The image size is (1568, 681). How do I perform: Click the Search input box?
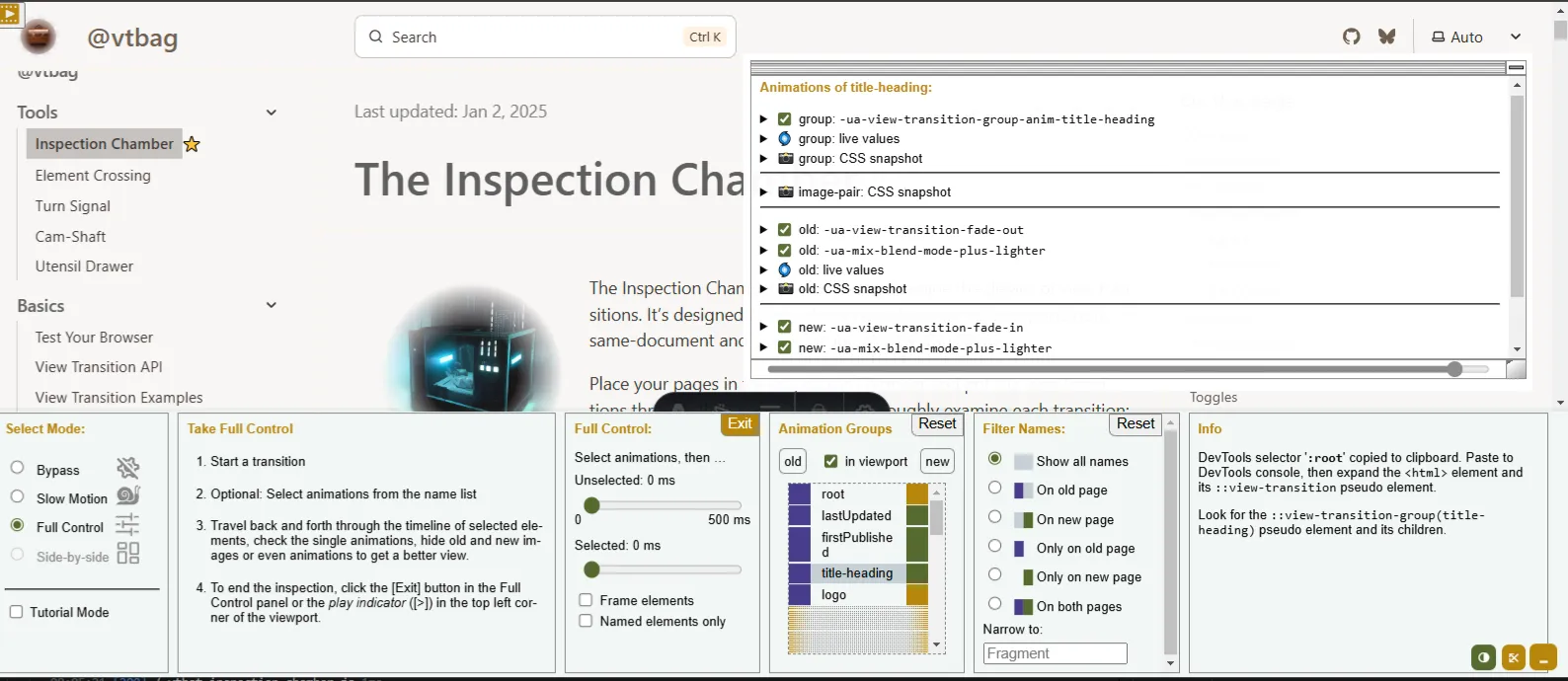tap(545, 37)
